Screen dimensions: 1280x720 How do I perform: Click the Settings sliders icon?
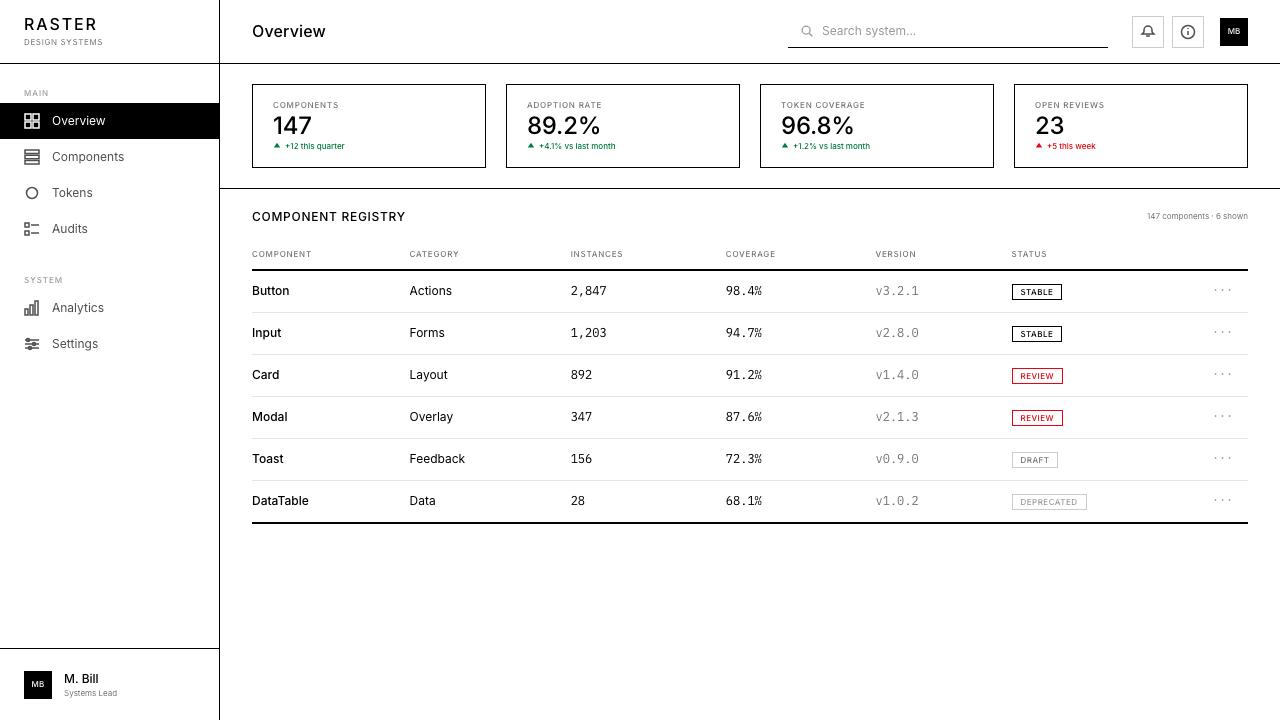pyautogui.click(x=32, y=344)
